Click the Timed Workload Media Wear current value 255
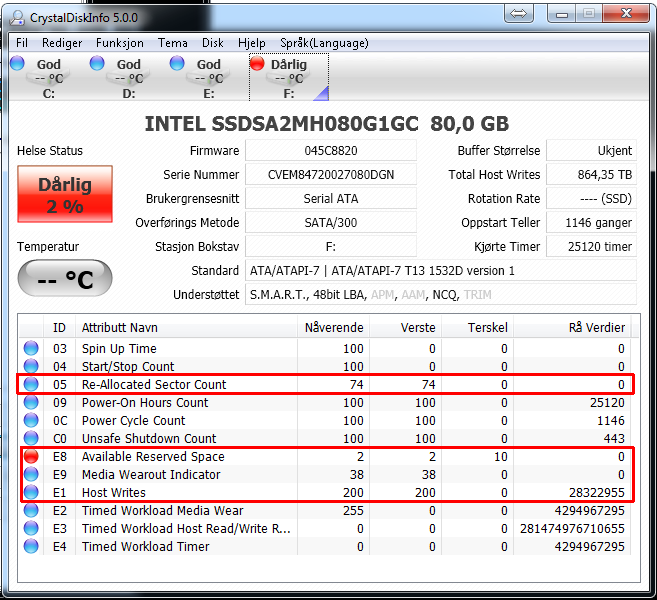The height and width of the screenshot is (600, 657). 353,510
